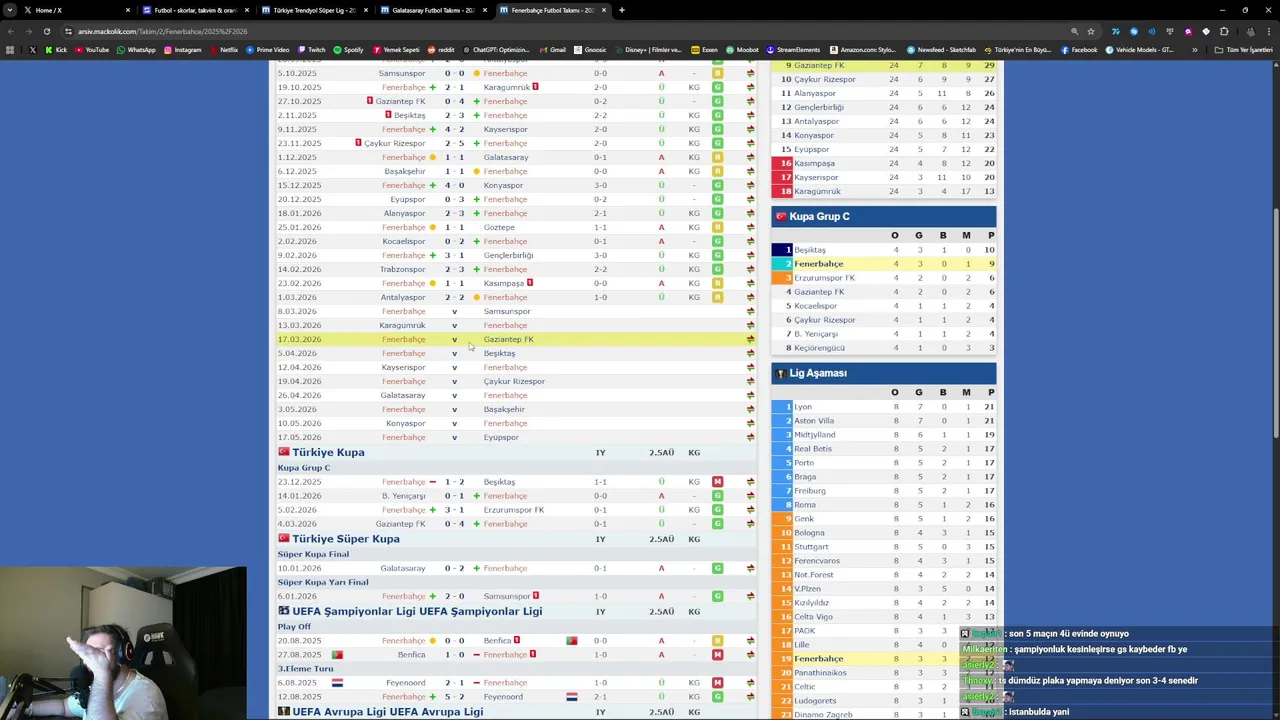The width and height of the screenshot is (1280, 720).
Task: Open the Türkiye Süper Kupa competition heading
Action: pos(345,539)
